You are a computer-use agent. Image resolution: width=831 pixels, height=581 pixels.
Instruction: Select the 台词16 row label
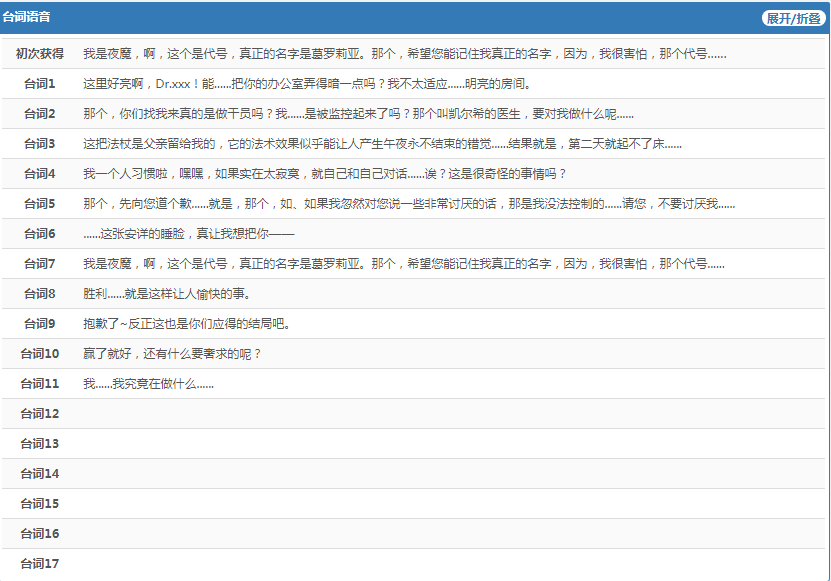(40, 534)
